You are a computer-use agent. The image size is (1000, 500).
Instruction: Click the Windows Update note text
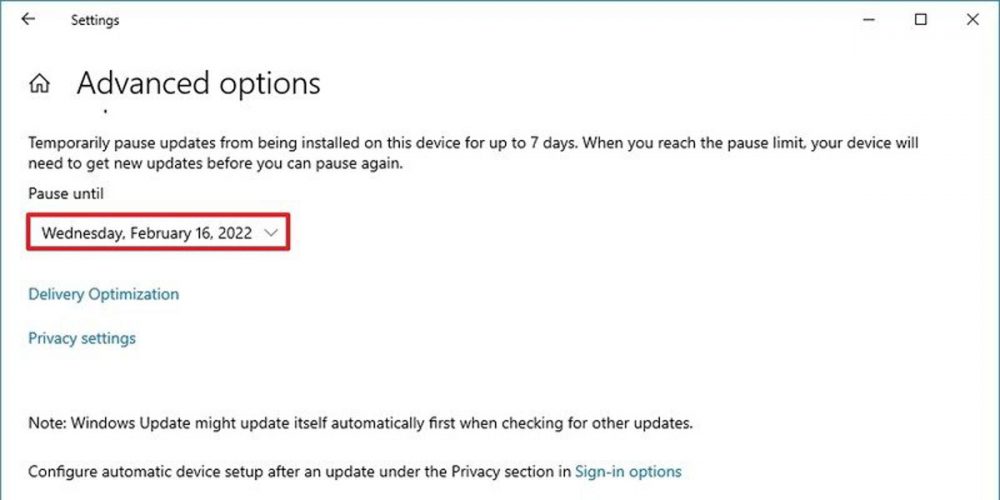[360, 423]
